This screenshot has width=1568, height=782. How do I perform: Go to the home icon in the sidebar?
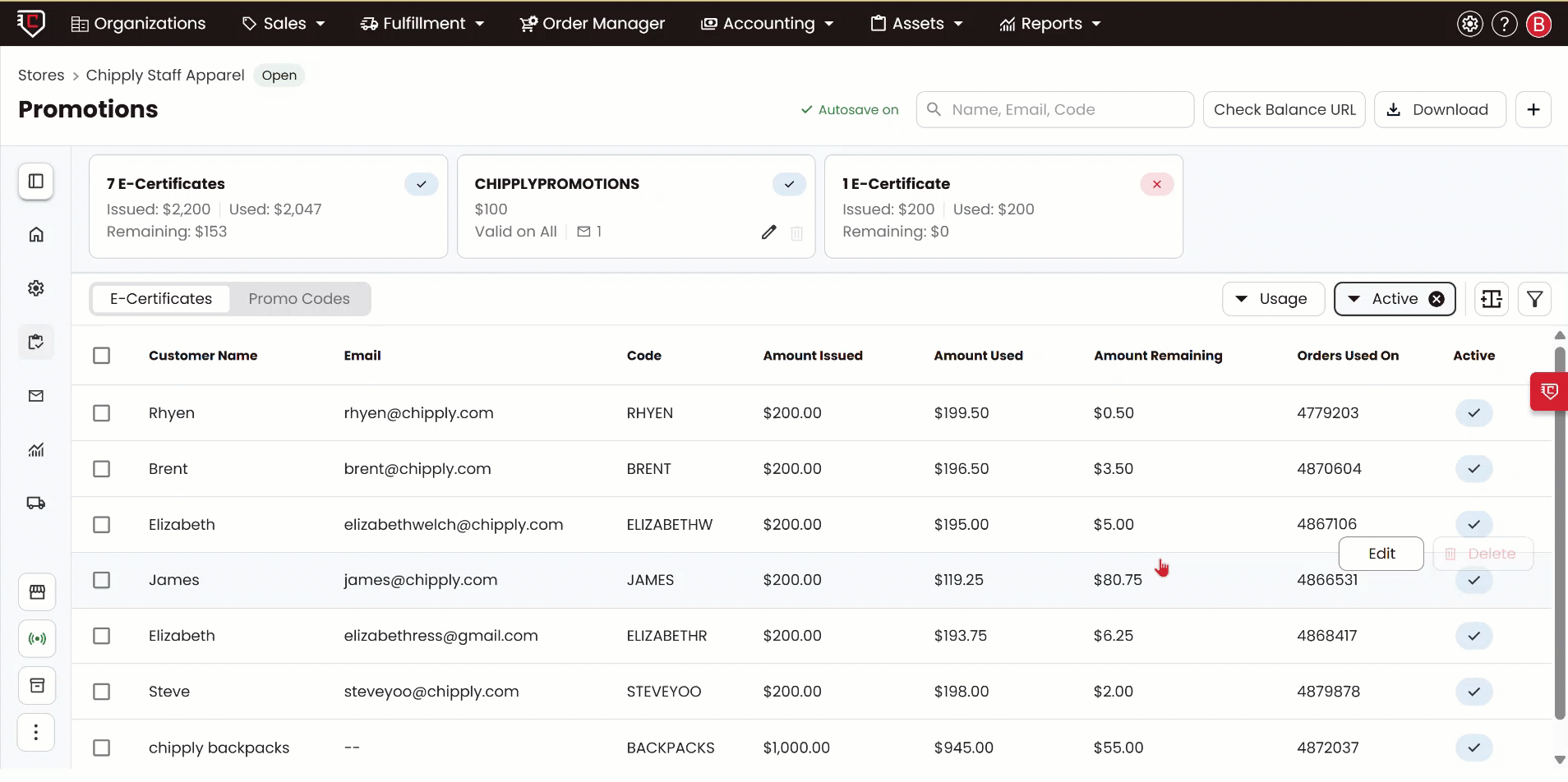[x=36, y=235]
